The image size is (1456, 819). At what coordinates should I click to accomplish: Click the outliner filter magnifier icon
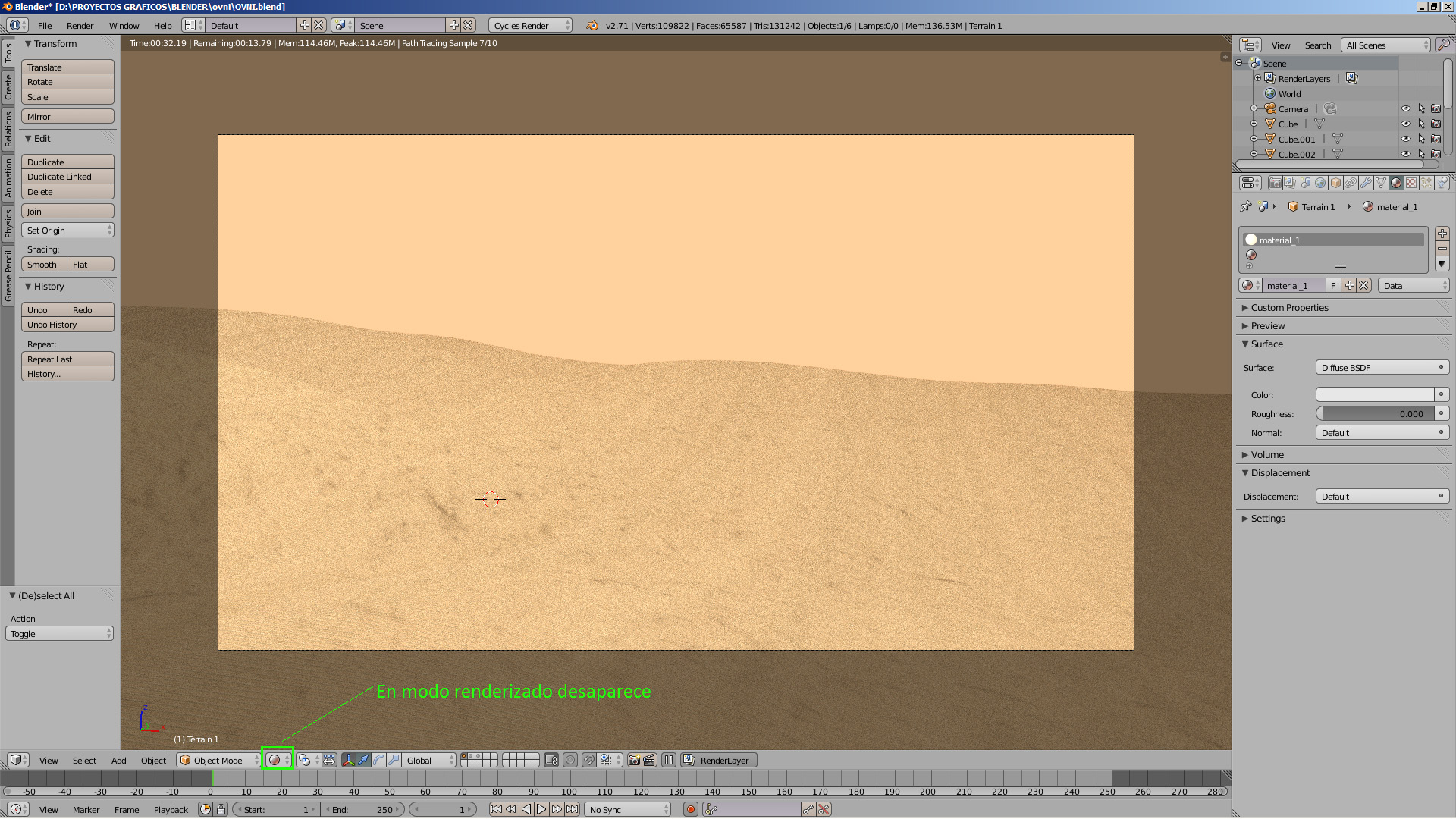[x=1443, y=45]
